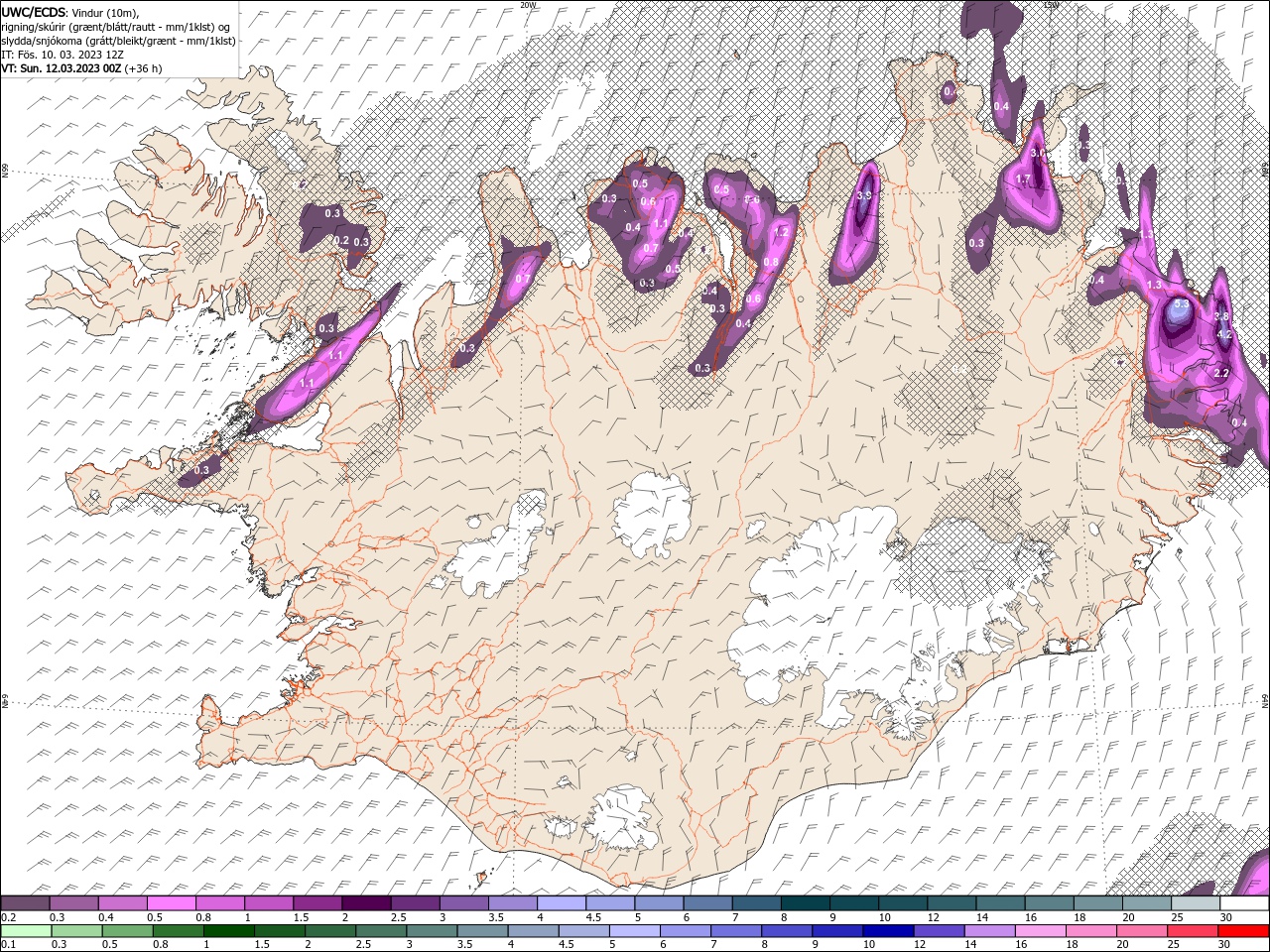Click the 'rigning/skúrir' legend description line
Screen dimensions: 1270x952
pos(116,27)
